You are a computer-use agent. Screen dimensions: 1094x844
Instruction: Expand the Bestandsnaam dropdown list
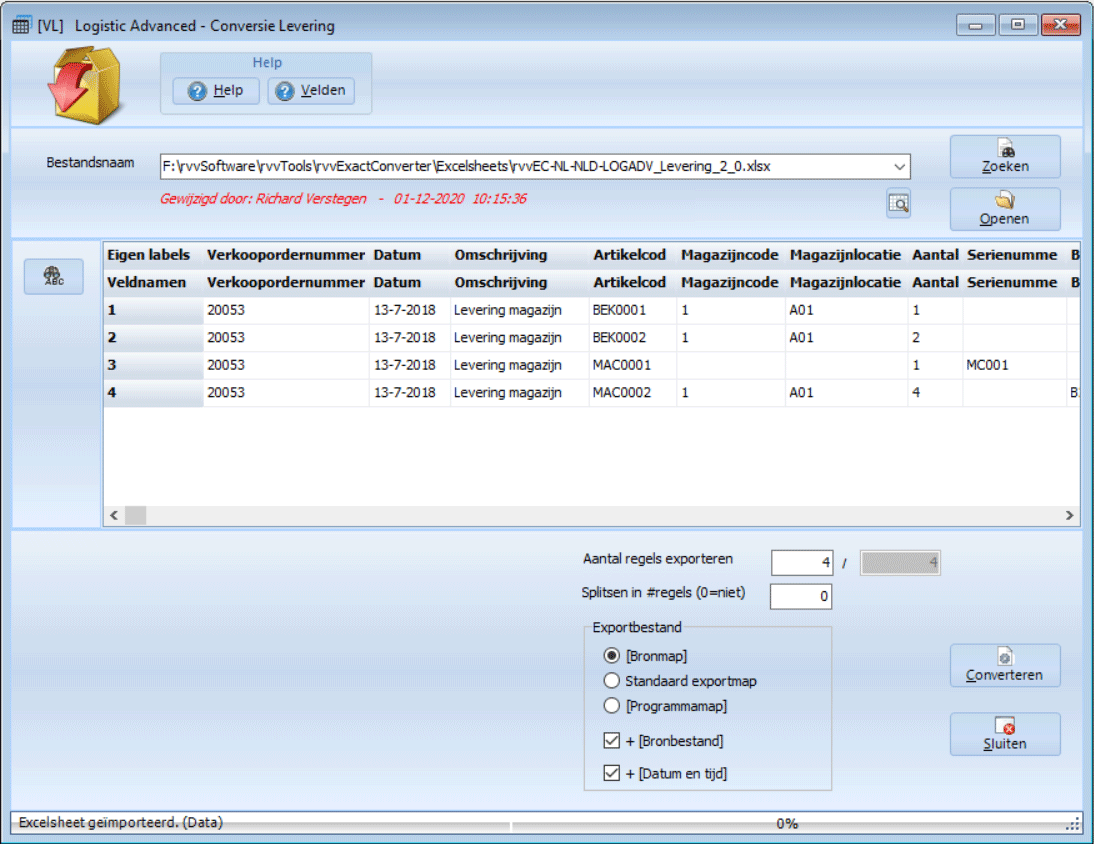[x=899, y=166]
